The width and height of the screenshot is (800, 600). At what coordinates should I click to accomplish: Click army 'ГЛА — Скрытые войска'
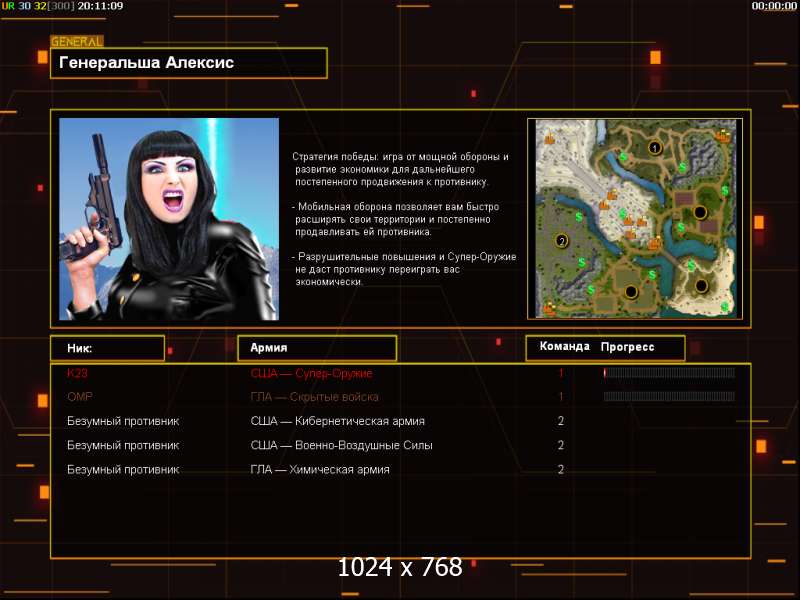point(314,397)
